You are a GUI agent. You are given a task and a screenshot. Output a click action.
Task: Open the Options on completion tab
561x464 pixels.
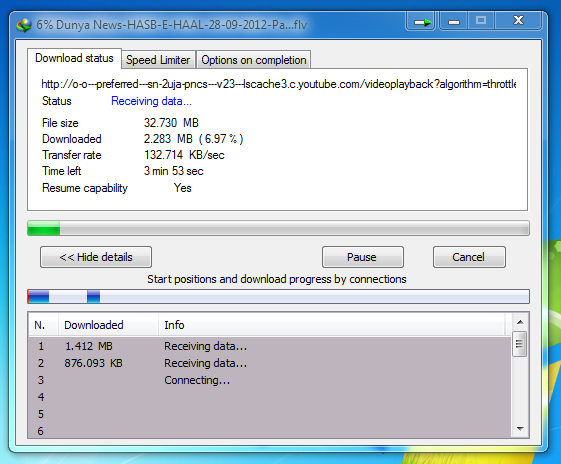tap(254, 60)
